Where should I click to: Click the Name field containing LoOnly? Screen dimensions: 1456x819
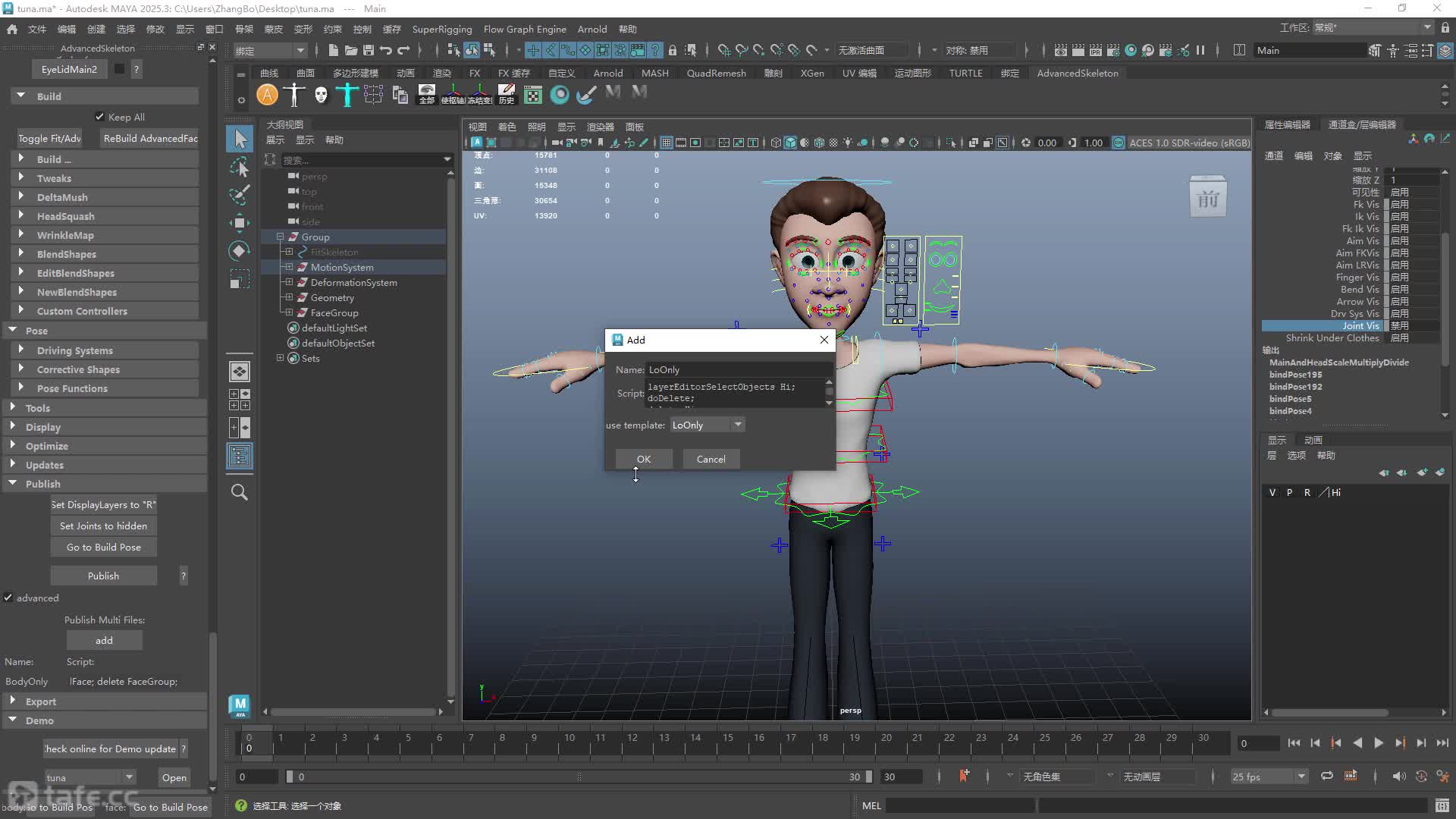click(739, 369)
